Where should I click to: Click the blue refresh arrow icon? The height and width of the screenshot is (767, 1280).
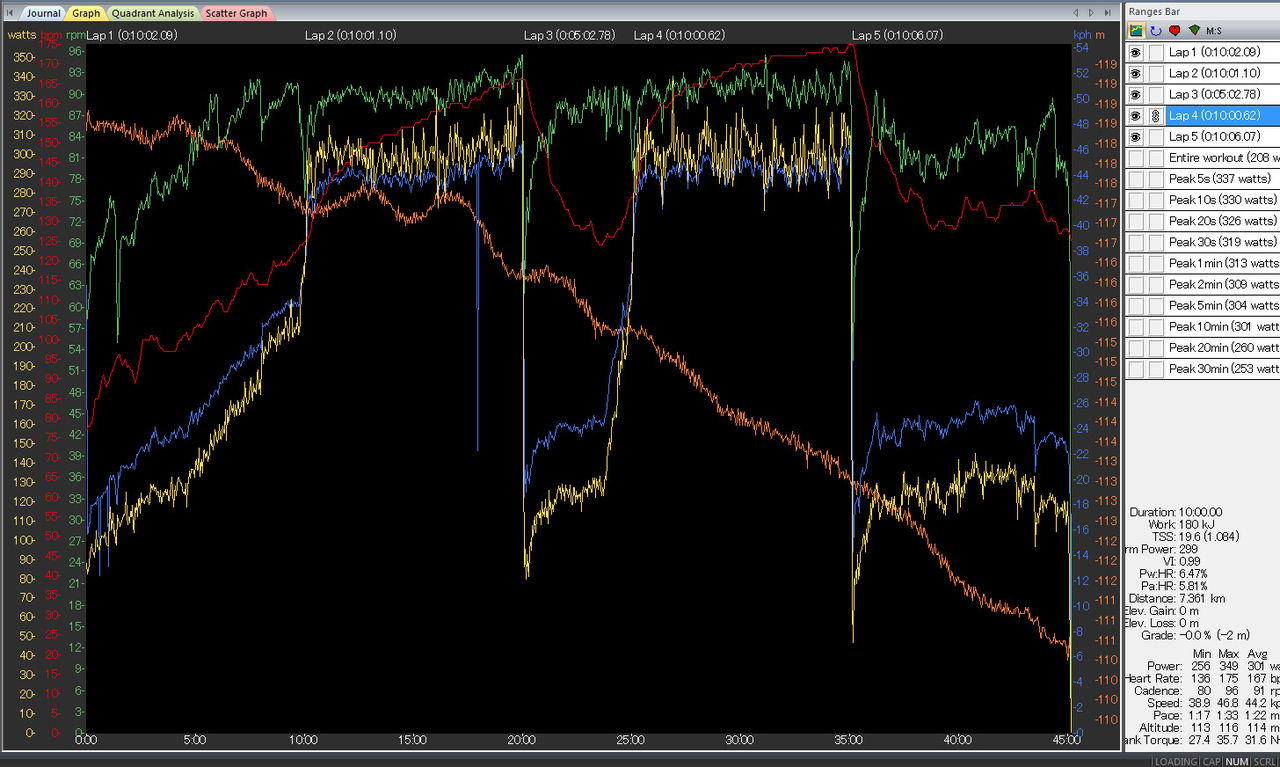1156,31
